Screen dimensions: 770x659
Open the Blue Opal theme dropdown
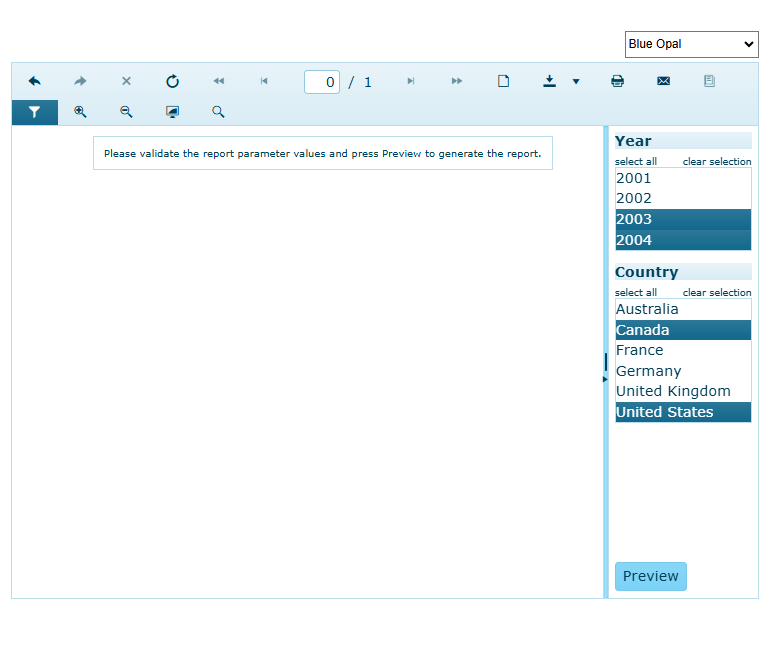691,44
